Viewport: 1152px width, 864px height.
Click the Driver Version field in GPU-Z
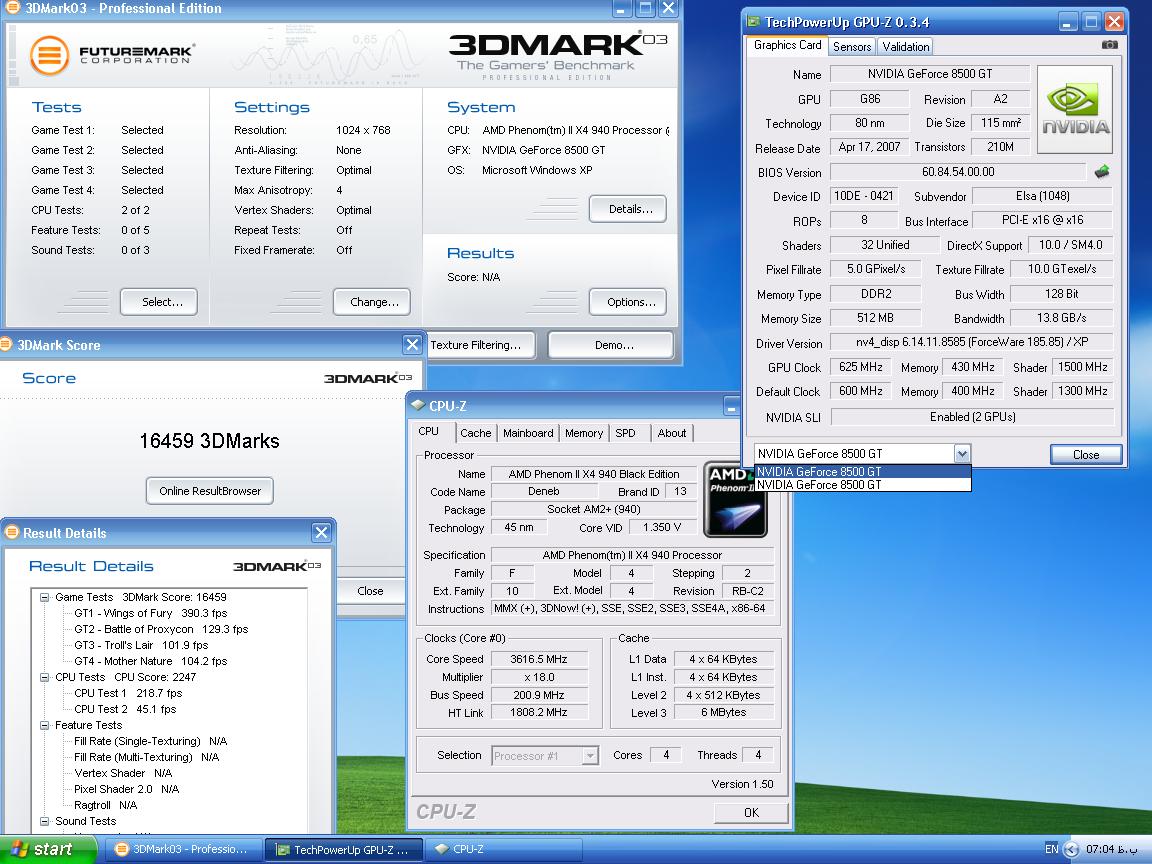(971, 342)
